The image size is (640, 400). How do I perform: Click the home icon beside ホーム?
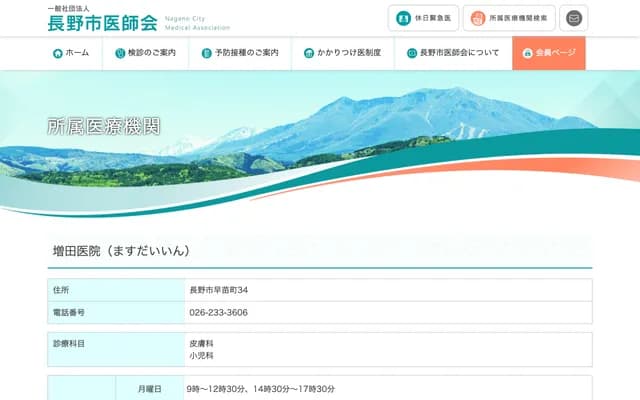coord(58,53)
